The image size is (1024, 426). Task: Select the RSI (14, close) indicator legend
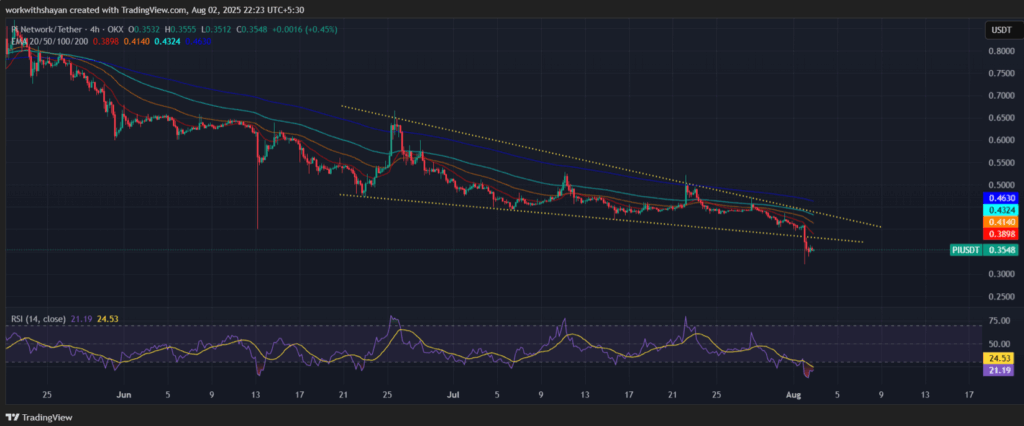[38, 317]
